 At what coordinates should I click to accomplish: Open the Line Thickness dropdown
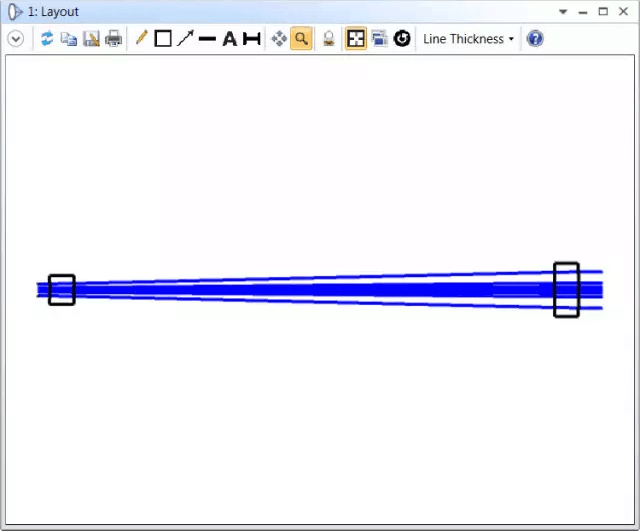coord(468,39)
